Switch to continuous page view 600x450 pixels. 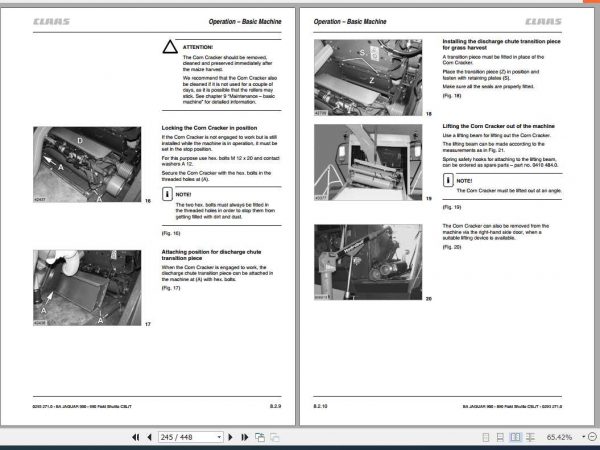tap(500, 437)
